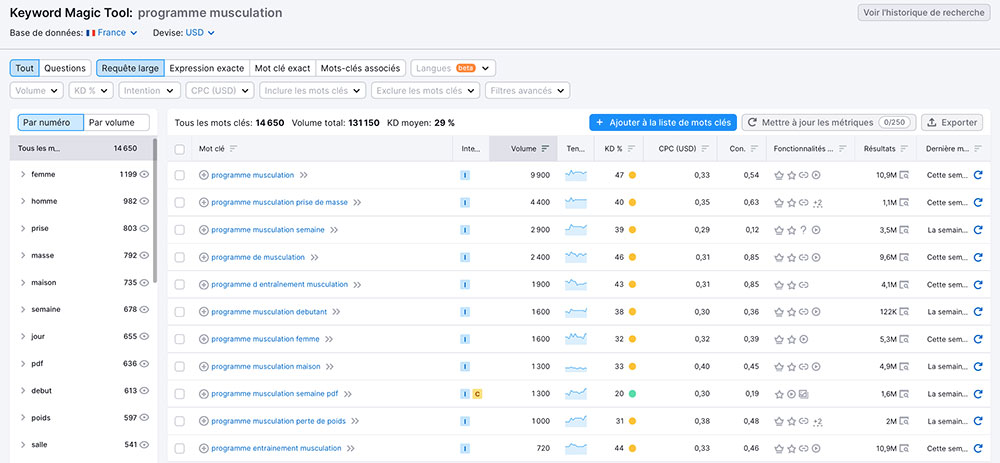Screen dimensions: 1000x463
Task: Click the Résultats column sort icon
Action: tap(904, 149)
